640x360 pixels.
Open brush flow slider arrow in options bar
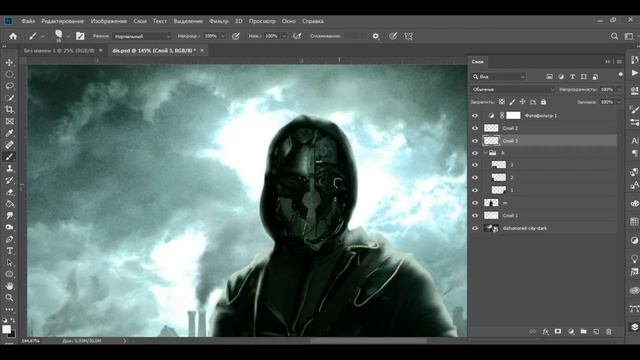pos(284,36)
